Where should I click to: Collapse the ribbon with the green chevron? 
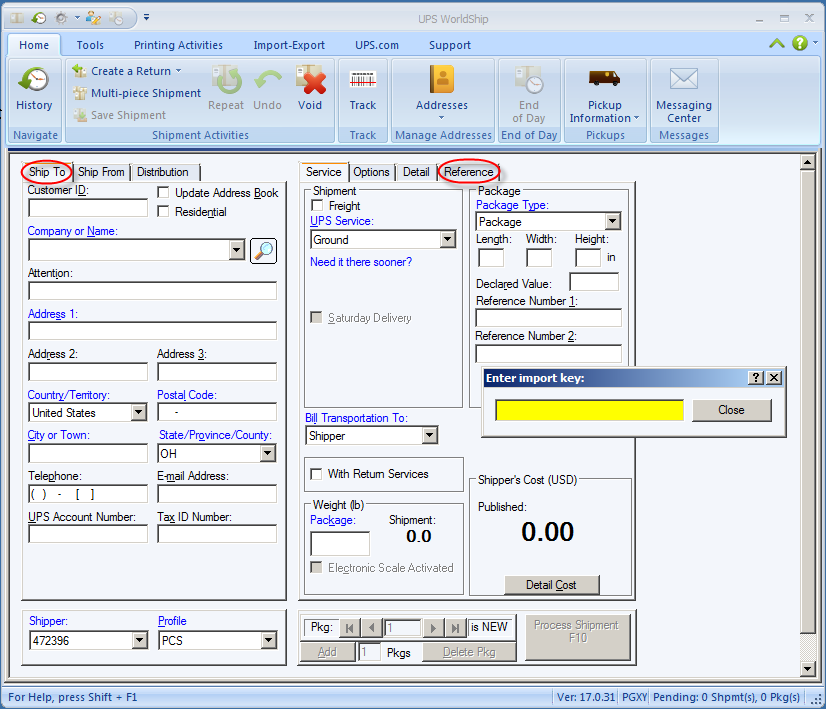pyautogui.click(x=776, y=43)
